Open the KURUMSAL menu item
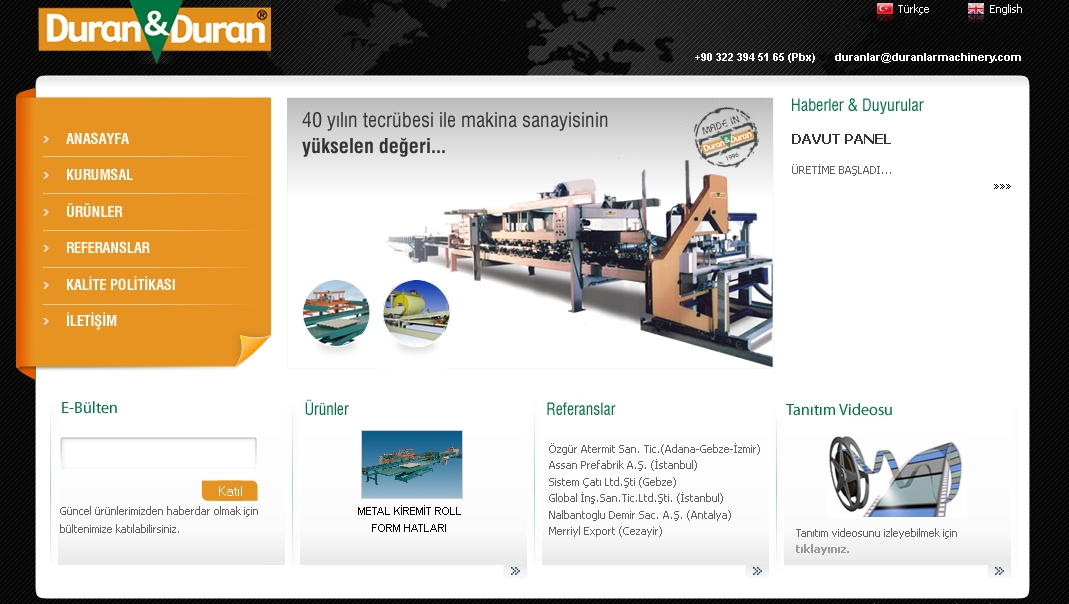This screenshot has width=1069, height=604. pos(100,175)
